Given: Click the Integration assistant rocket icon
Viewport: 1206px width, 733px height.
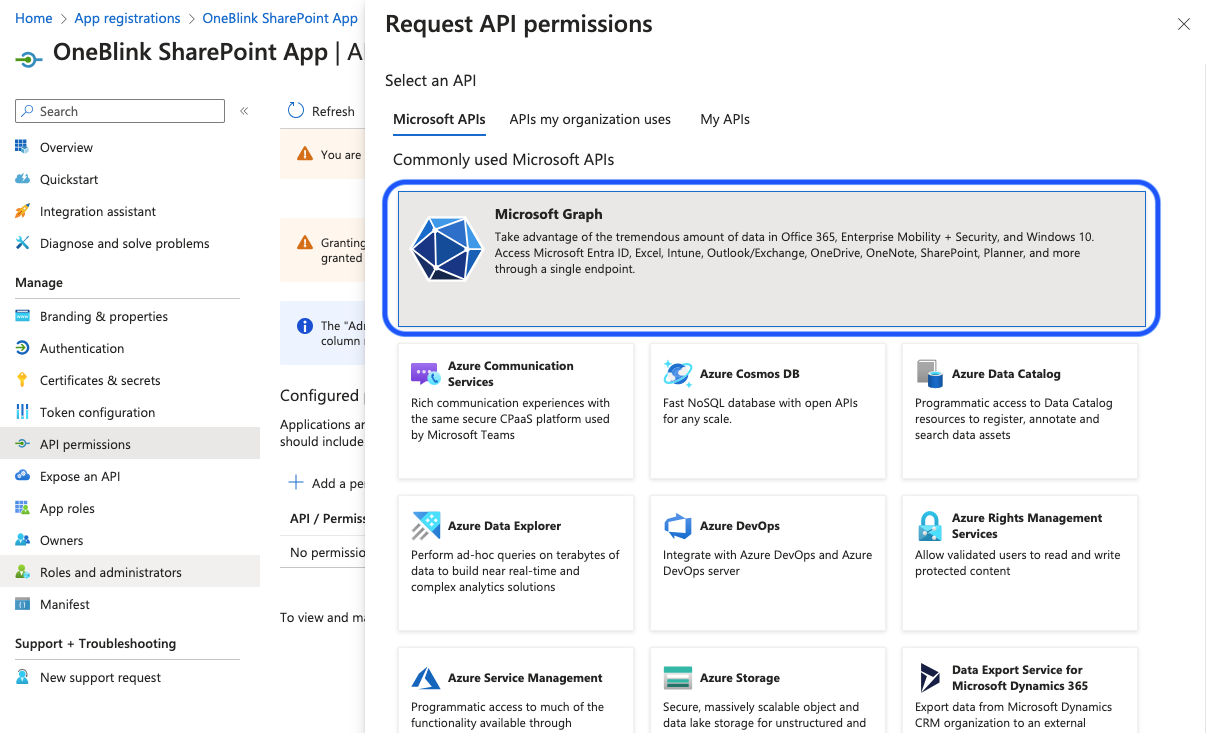Looking at the screenshot, I should point(22,211).
